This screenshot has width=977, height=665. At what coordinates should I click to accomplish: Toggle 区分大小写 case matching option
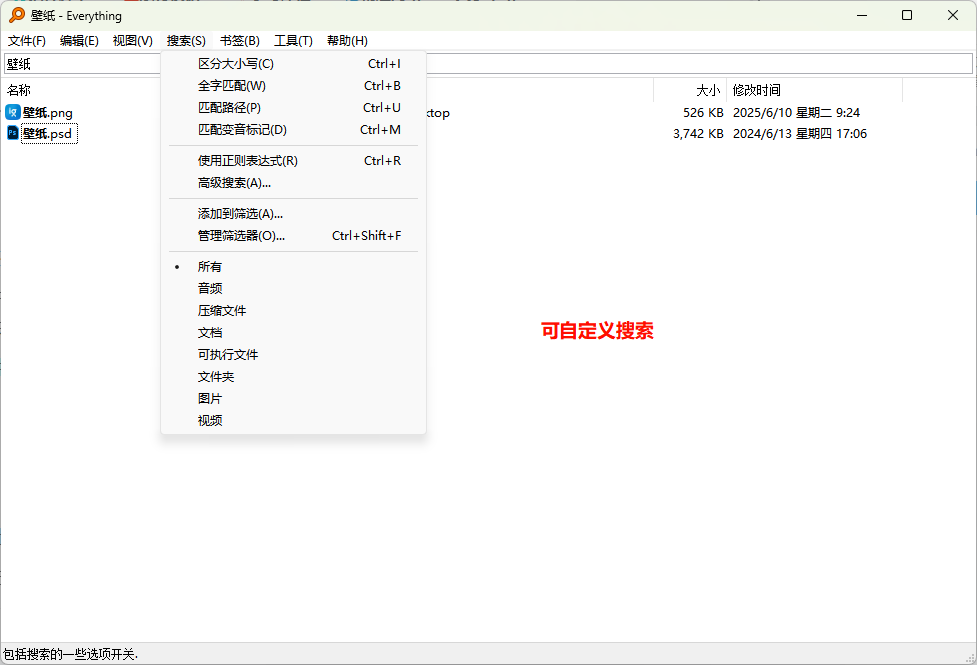(236, 64)
